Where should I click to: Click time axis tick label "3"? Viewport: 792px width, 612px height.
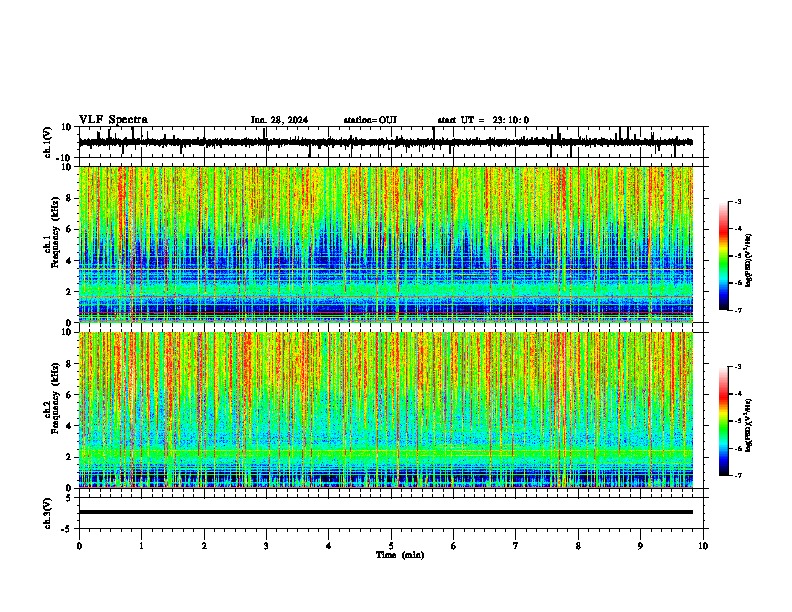coord(266,546)
